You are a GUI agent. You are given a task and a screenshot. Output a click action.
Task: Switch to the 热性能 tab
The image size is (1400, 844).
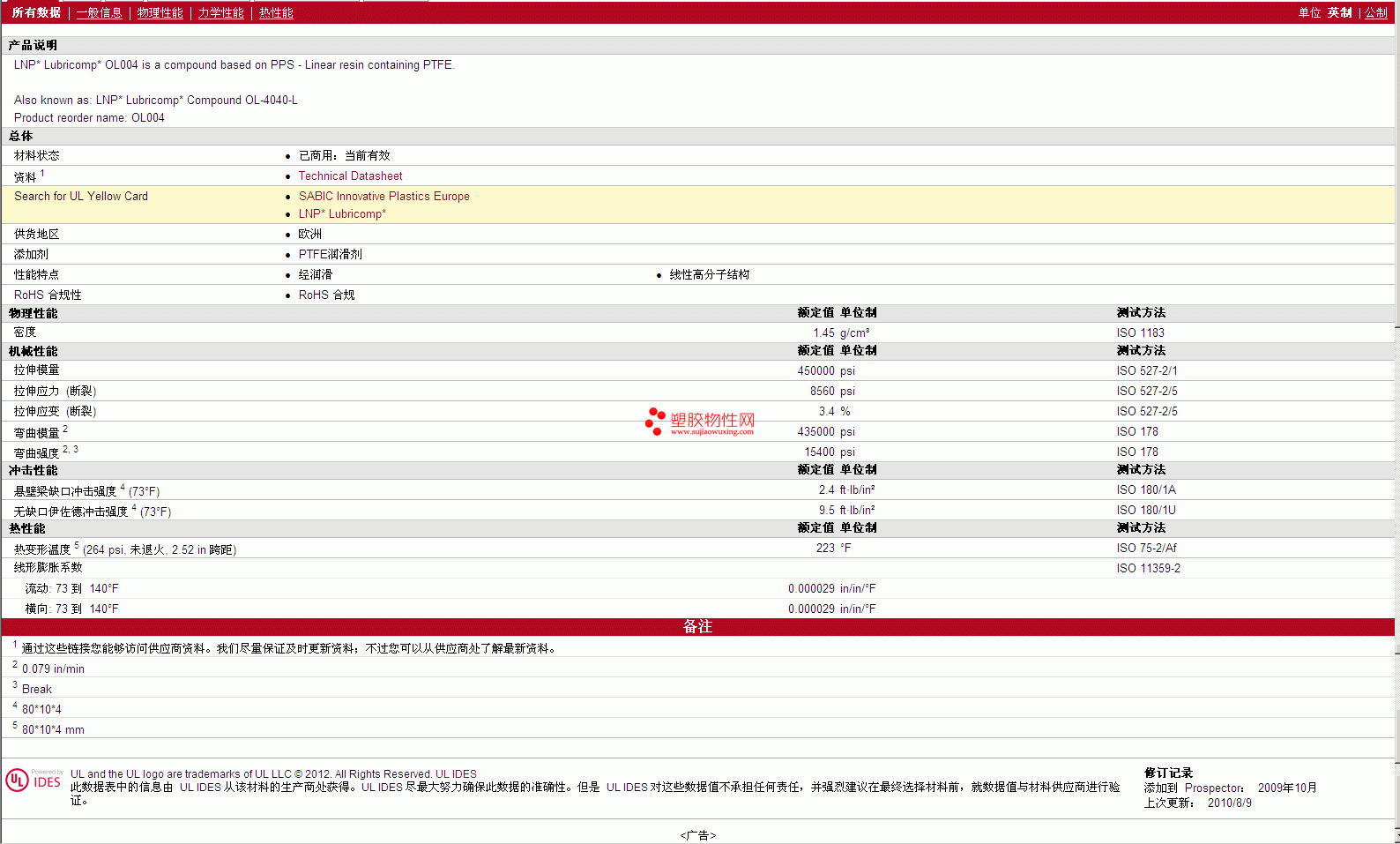click(276, 12)
